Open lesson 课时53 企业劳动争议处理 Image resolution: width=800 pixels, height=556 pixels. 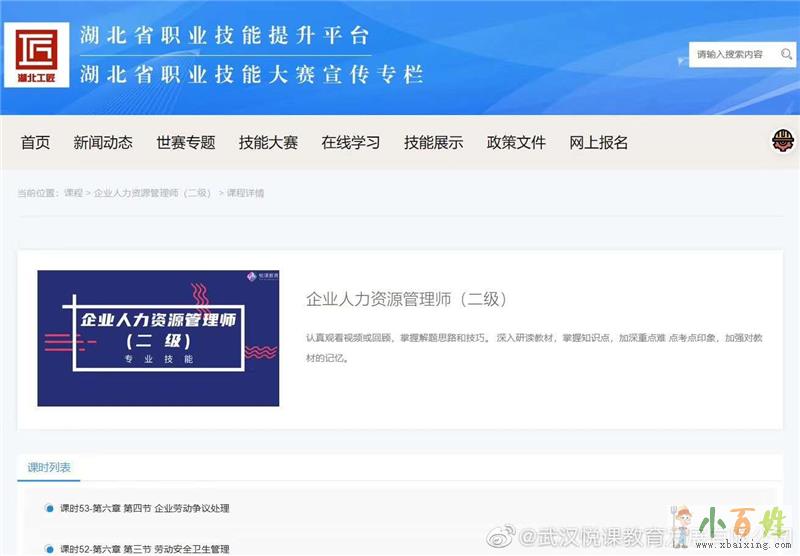[x=145, y=508]
